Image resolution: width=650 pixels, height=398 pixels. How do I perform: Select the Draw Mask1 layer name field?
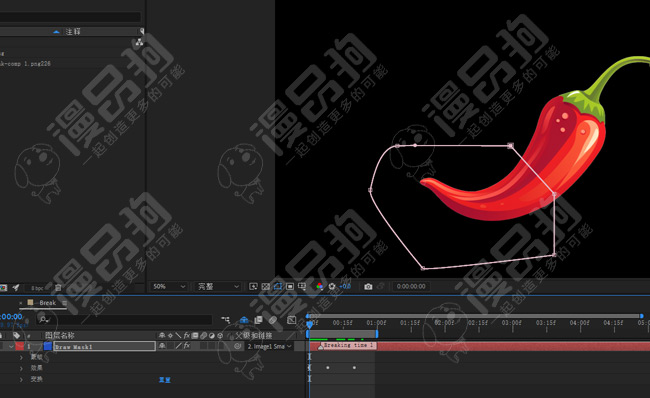pos(104,347)
